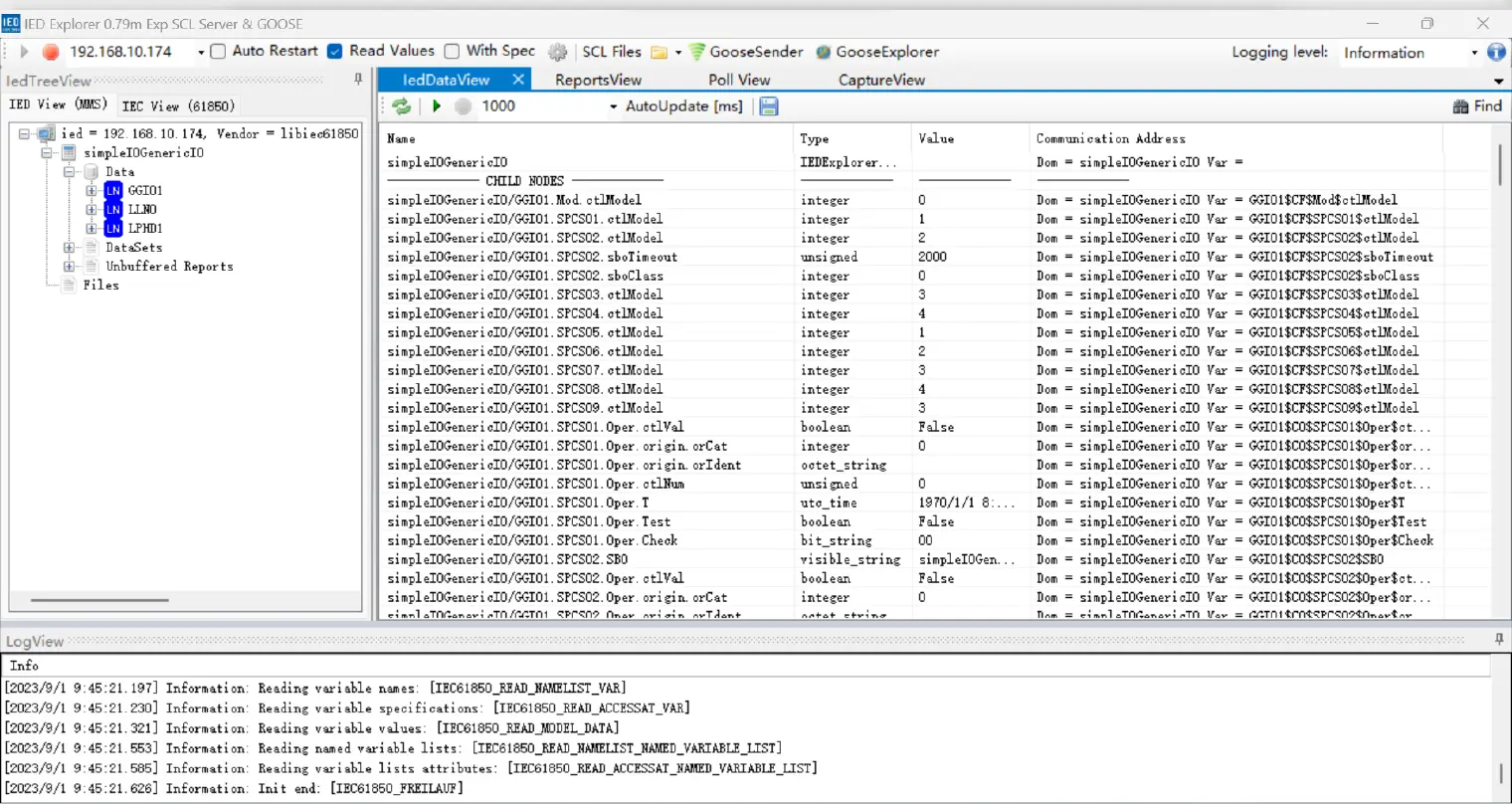Switch to the ReportsView tab
Viewport: 1512px width, 804px height.
click(x=598, y=80)
